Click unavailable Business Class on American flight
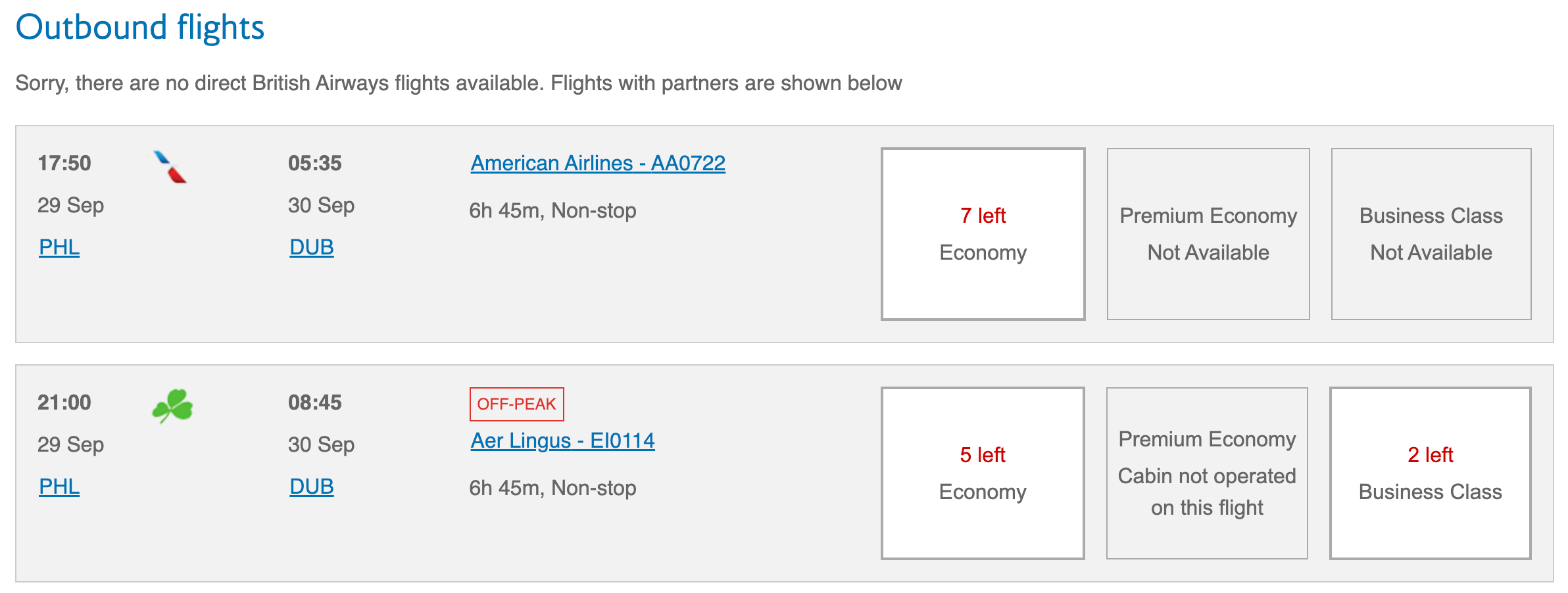This screenshot has width=1568, height=593. tap(1431, 234)
